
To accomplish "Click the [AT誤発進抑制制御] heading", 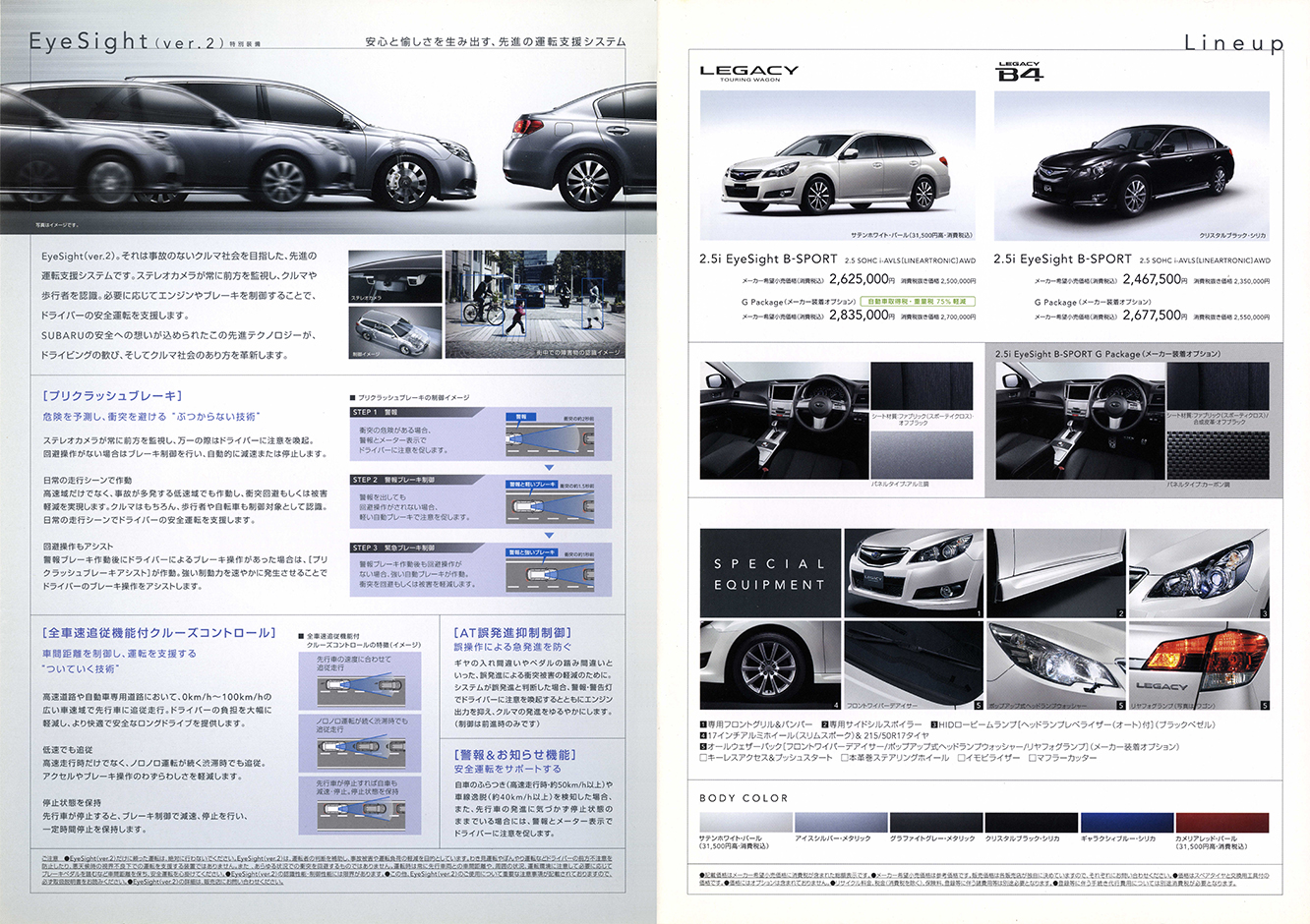I will tap(512, 632).
